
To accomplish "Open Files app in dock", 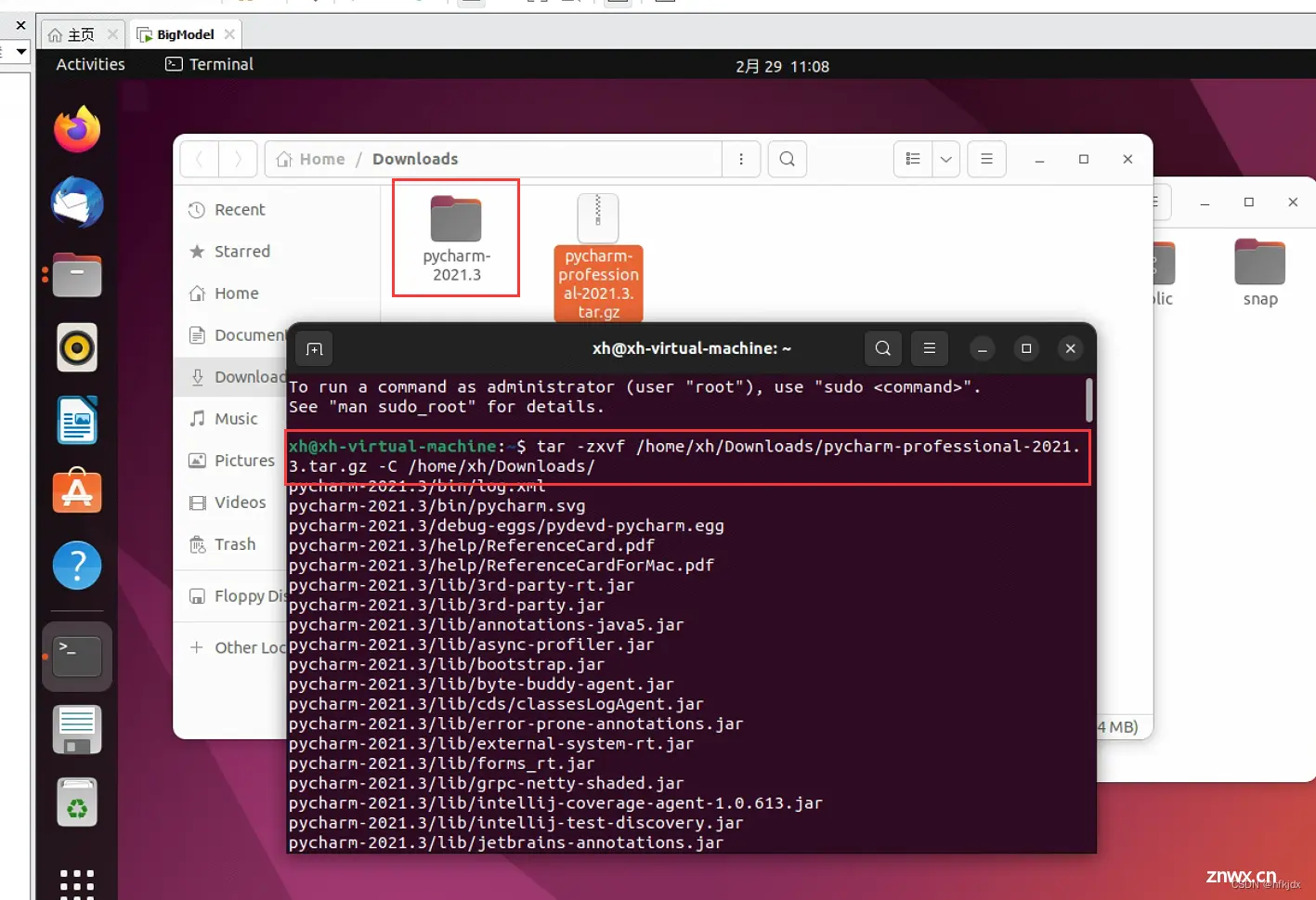I will pyautogui.click(x=77, y=275).
